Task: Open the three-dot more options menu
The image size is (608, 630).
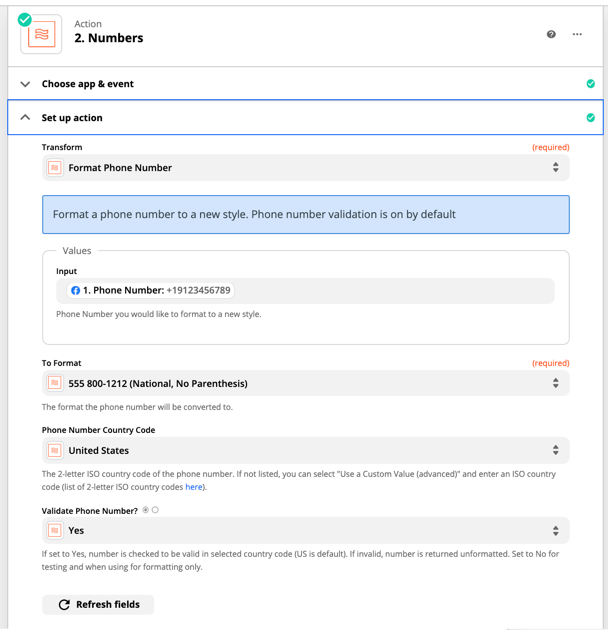Action: (x=577, y=34)
